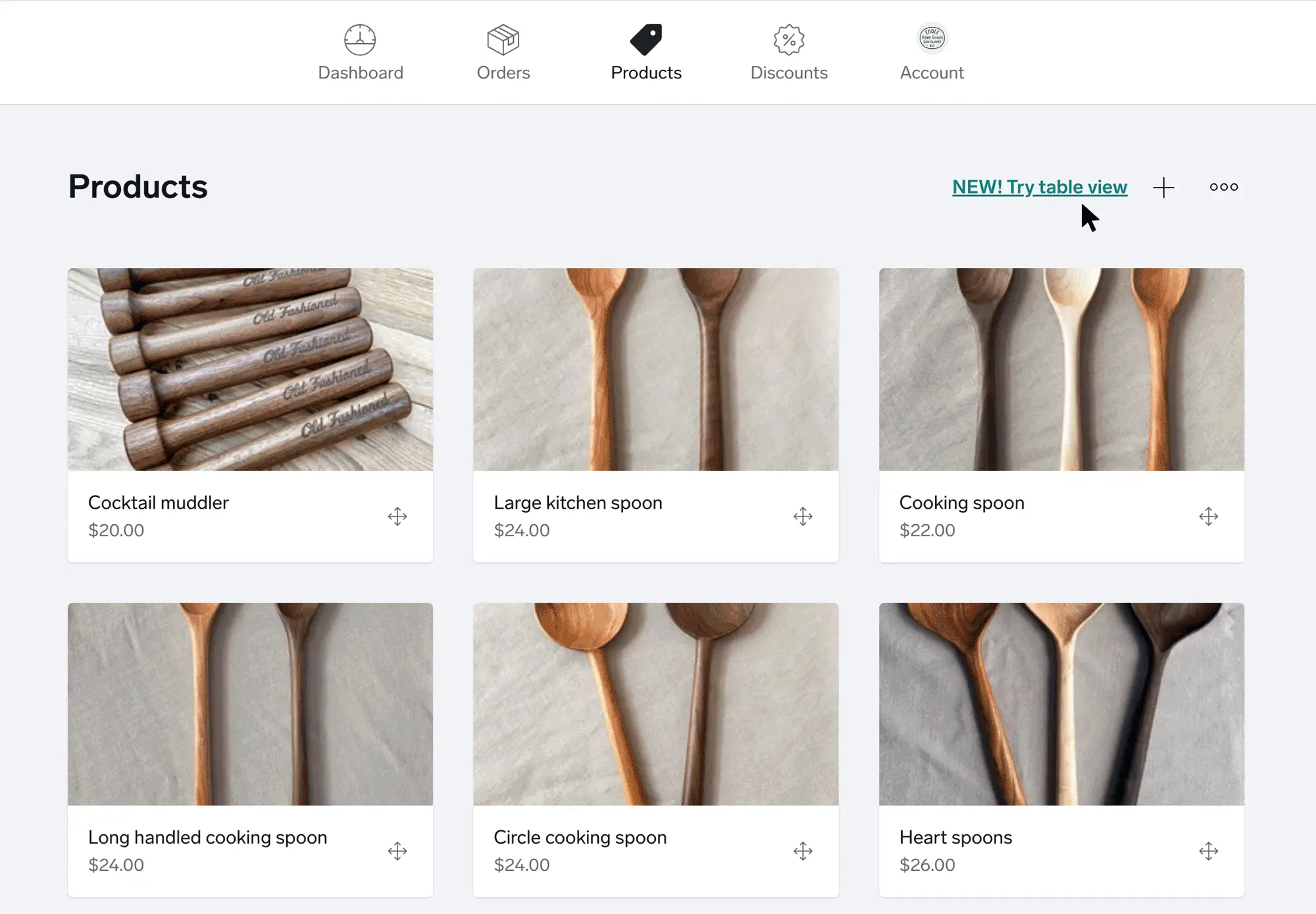Viewport: 1316px width, 914px height.
Task: Click the move handle on Cocktail muddler
Action: coord(398,516)
